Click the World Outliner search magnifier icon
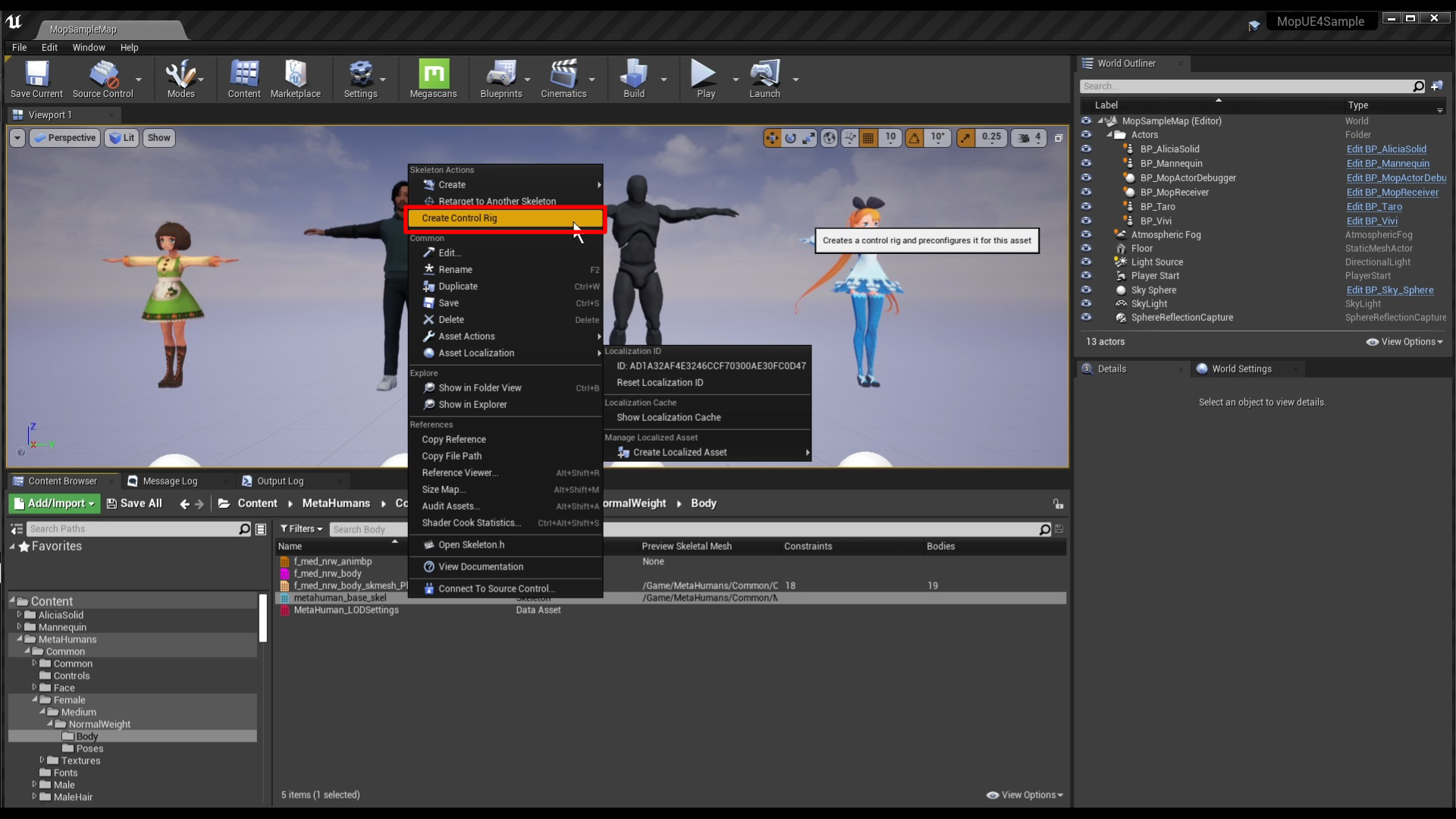The height and width of the screenshot is (819, 1456). pos(1419,86)
